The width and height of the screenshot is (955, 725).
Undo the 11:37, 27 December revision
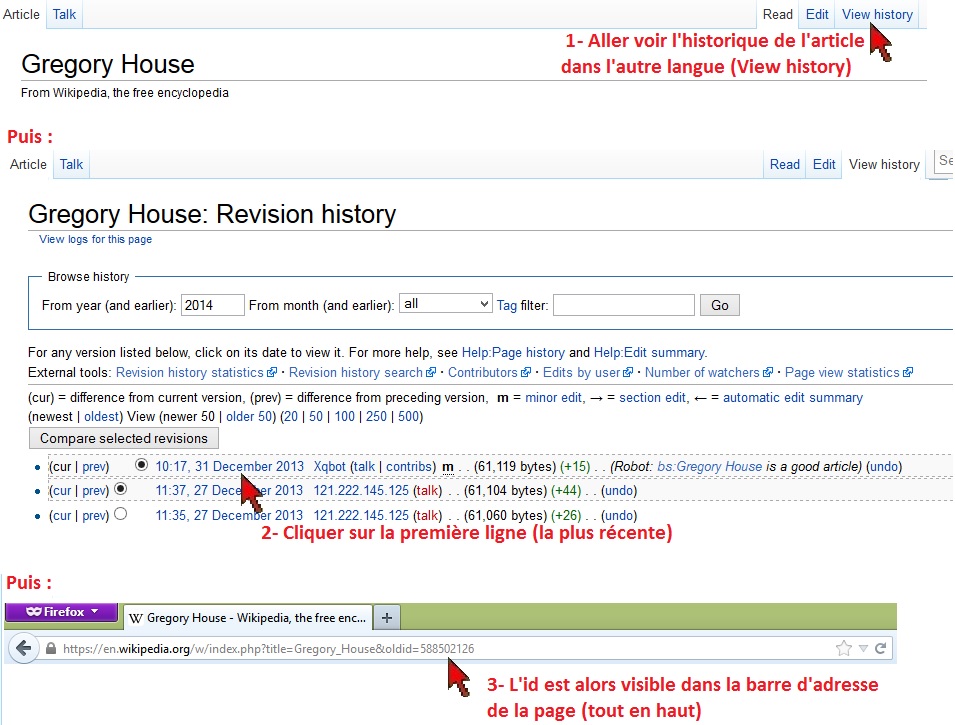click(619, 490)
